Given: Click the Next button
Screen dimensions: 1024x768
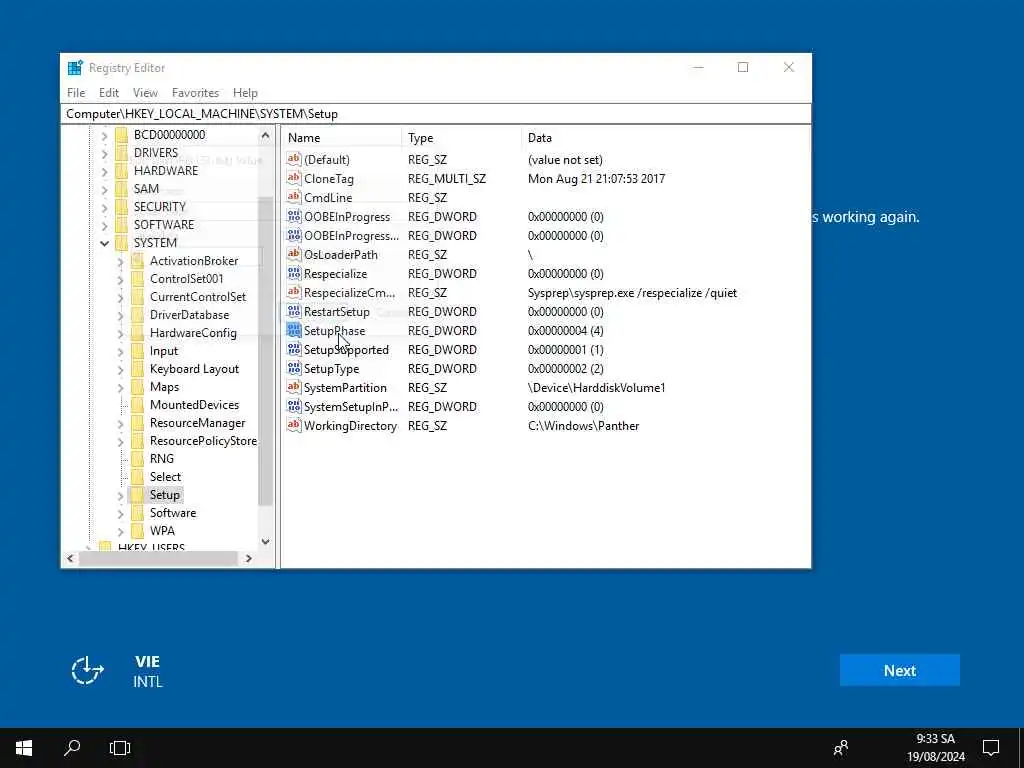Looking at the screenshot, I should pos(899,670).
